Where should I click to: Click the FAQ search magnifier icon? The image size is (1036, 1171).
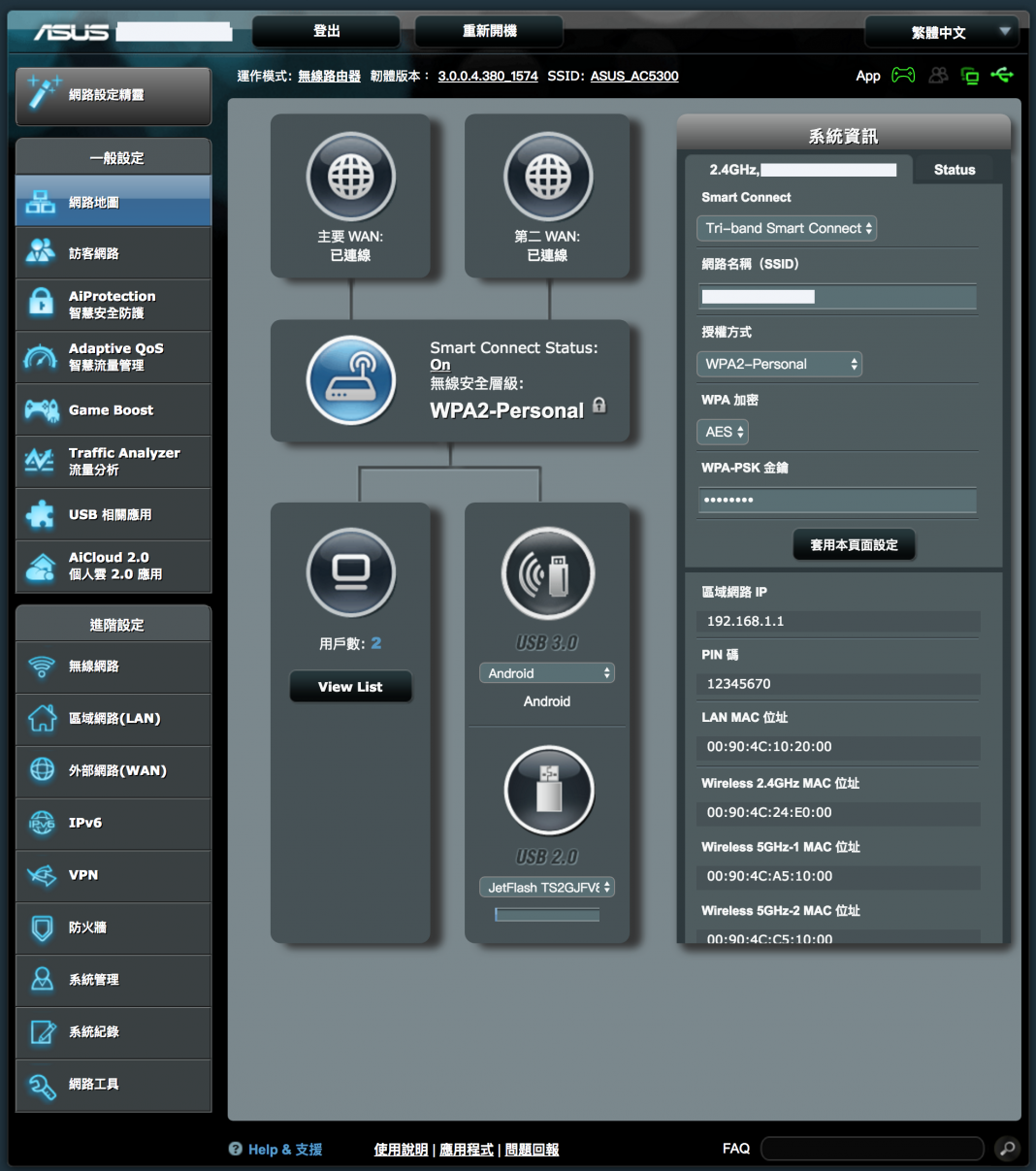[x=1008, y=1149]
